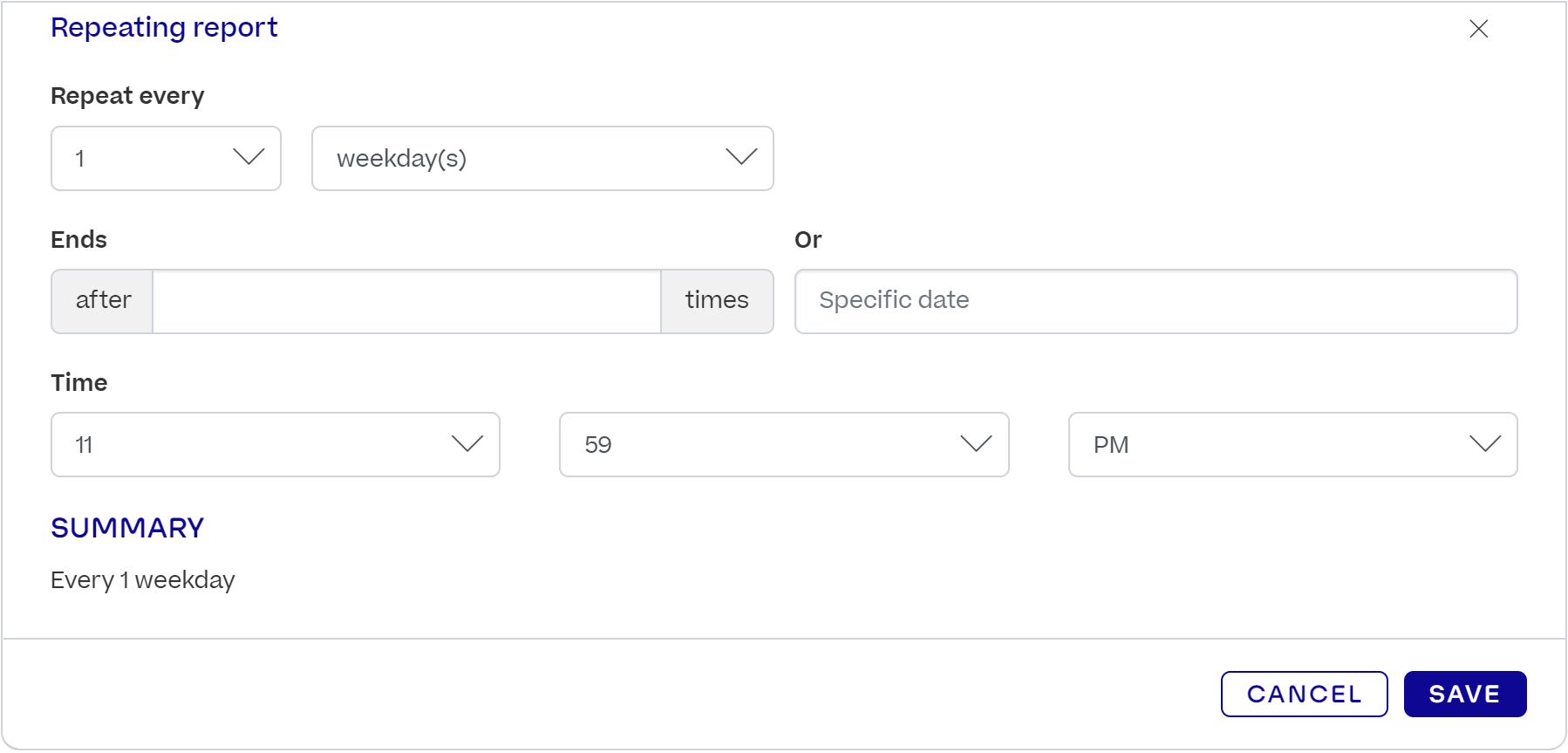The height and width of the screenshot is (753, 1568).
Task: Open the AM/PM dropdown
Action: pos(1292,445)
